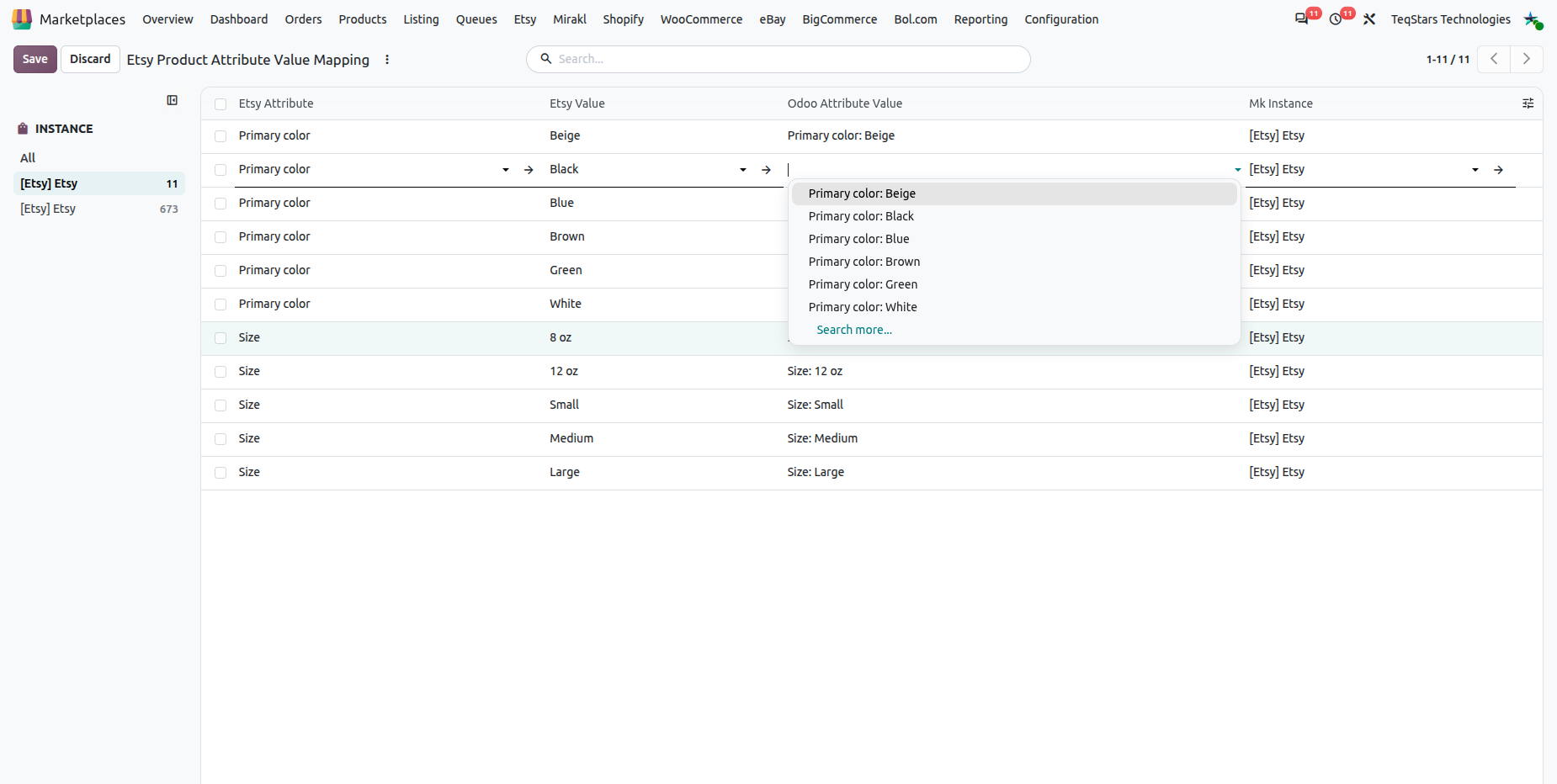Save the attribute value mapping

(35, 59)
